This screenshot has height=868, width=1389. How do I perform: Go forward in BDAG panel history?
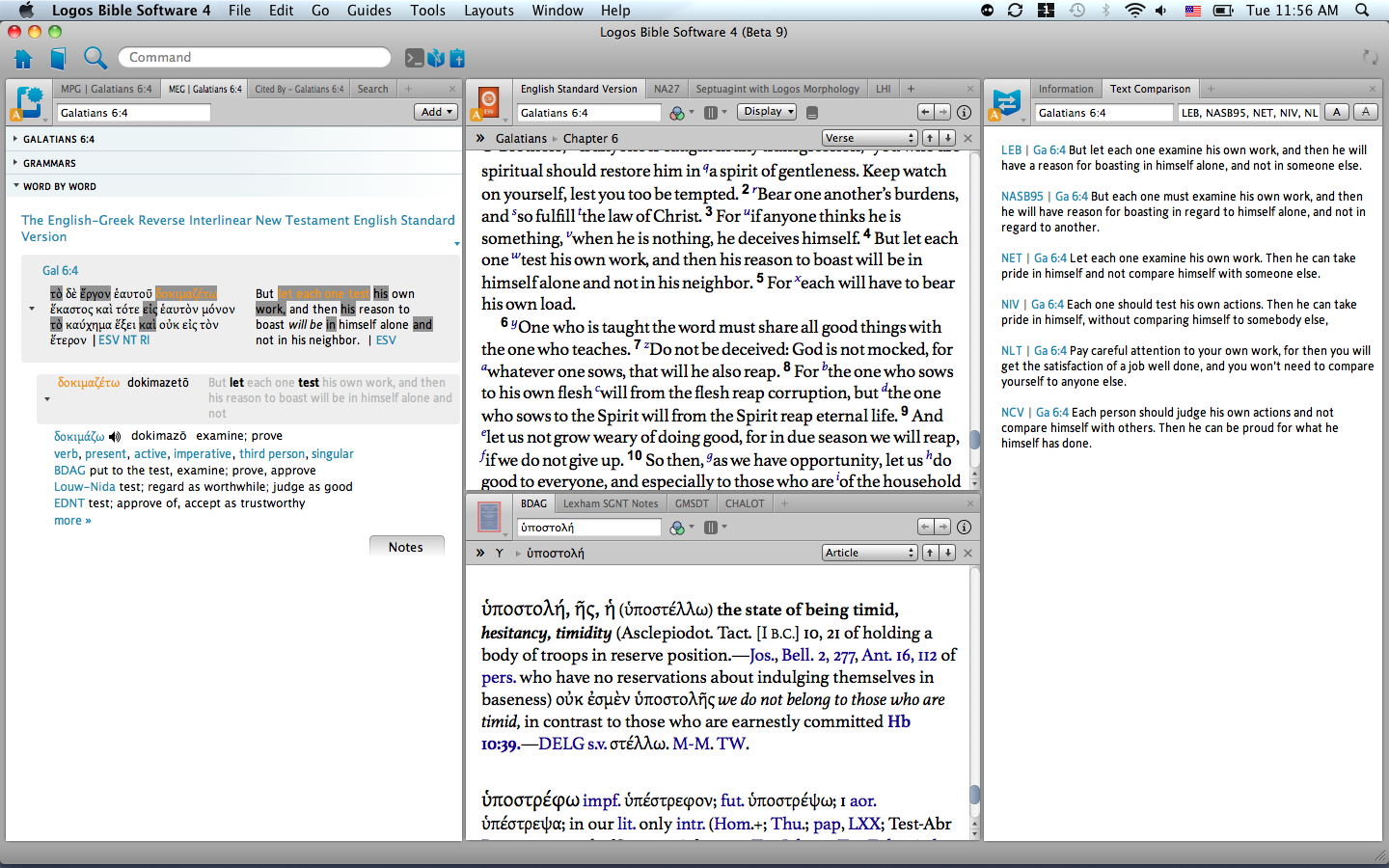pyautogui.click(x=943, y=527)
